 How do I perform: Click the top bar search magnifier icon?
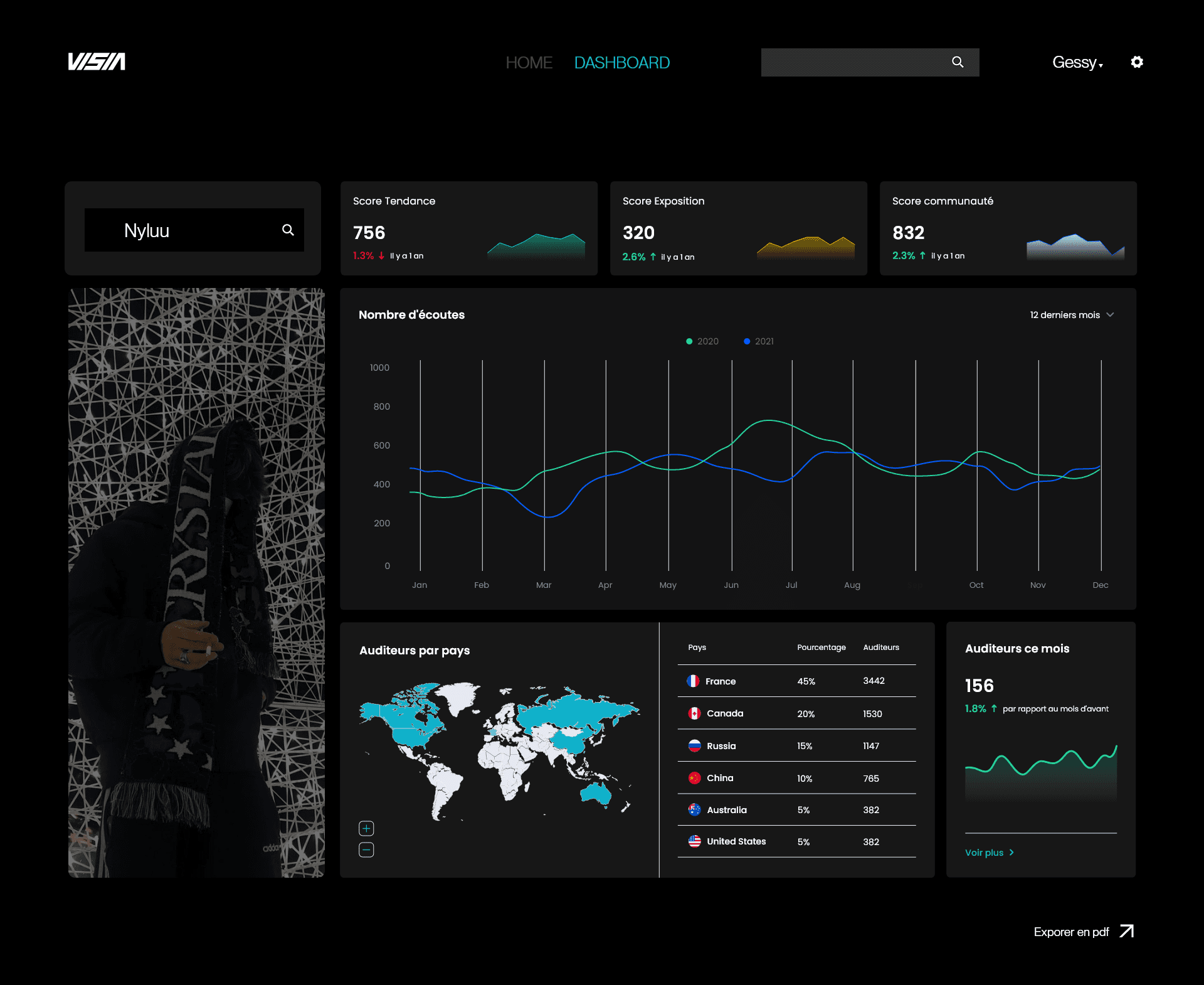point(958,62)
